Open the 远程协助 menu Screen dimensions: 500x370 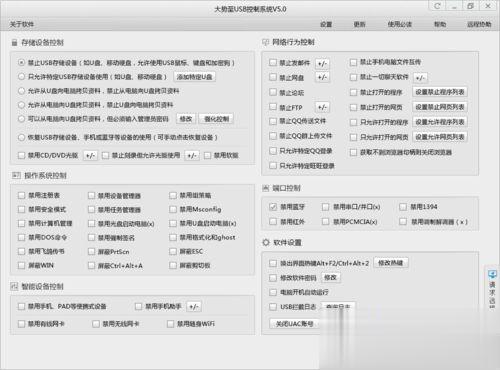point(479,24)
